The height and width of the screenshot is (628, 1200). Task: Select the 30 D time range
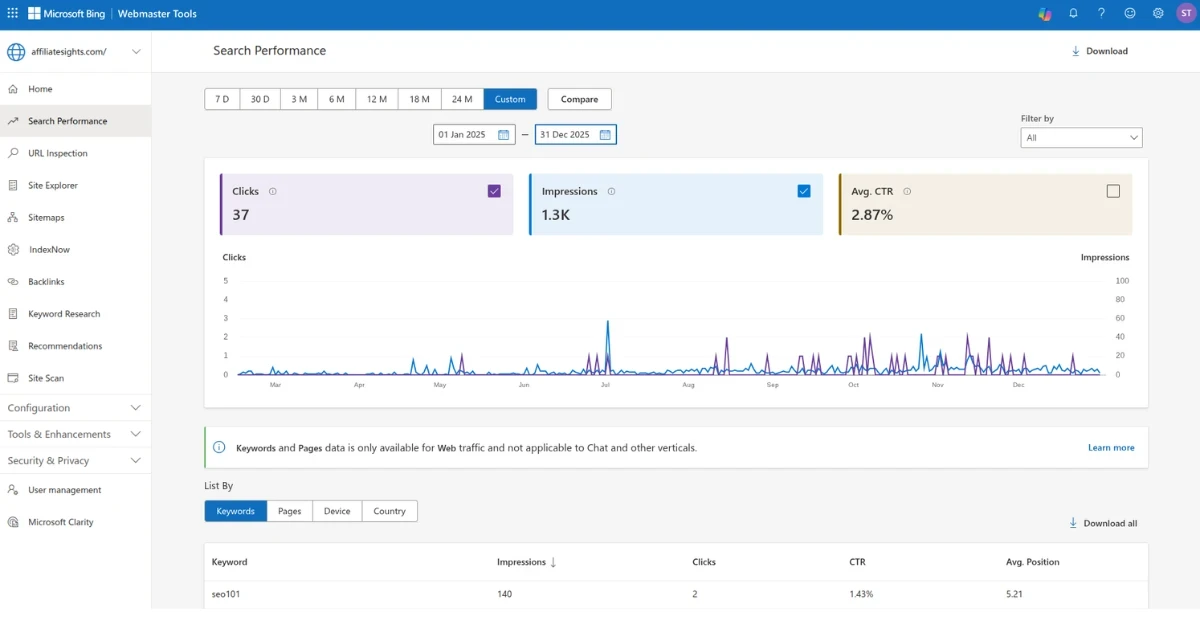[260, 99]
